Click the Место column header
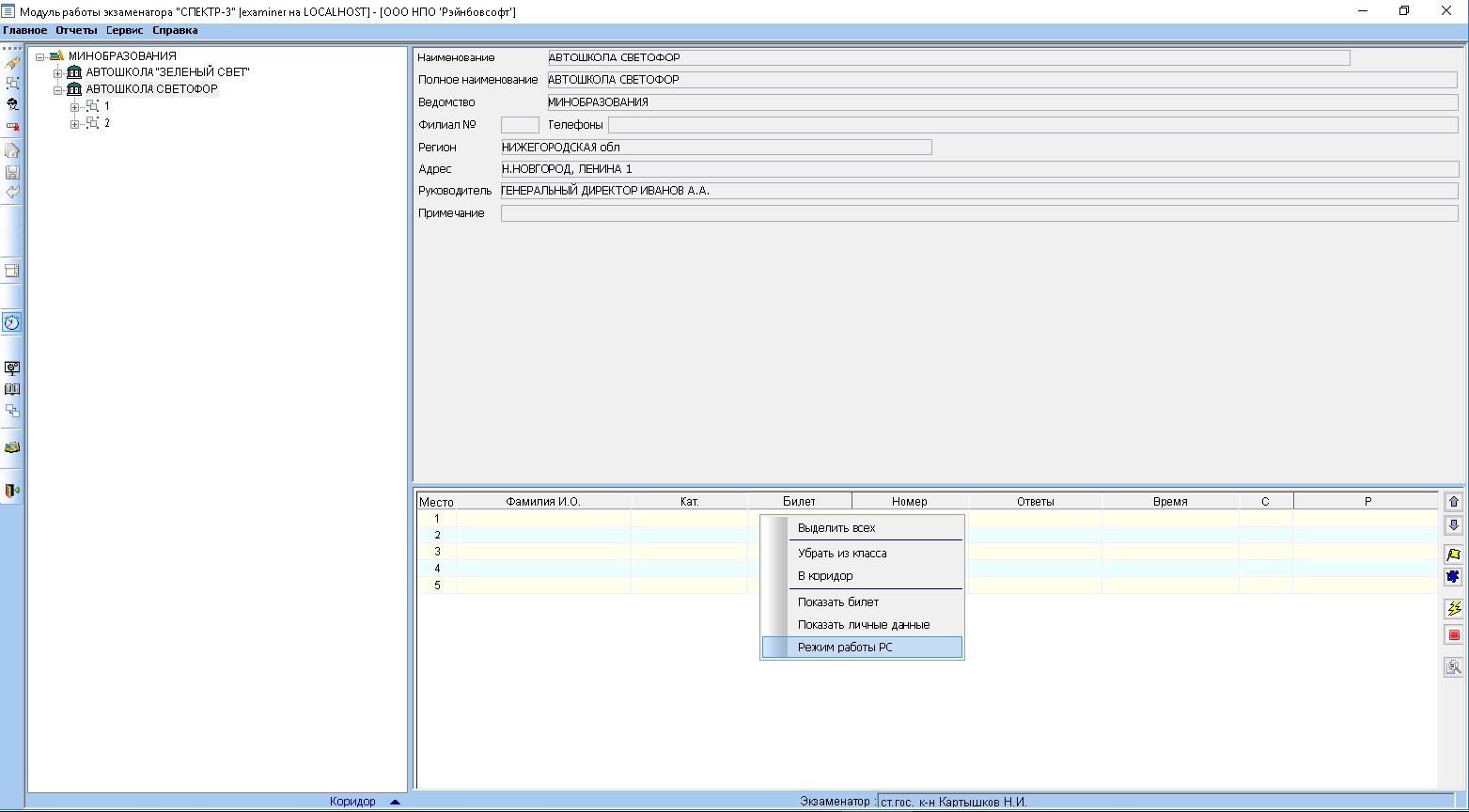 436,502
